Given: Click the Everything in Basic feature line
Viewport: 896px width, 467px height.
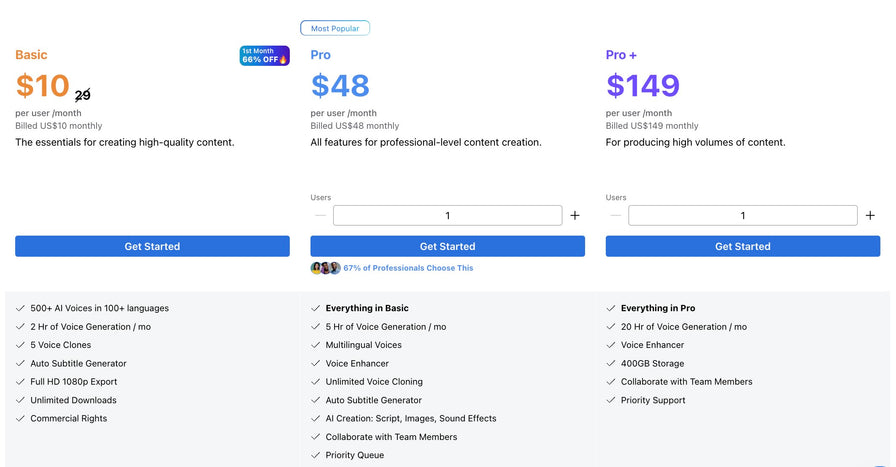Looking at the screenshot, I should [x=367, y=308].
